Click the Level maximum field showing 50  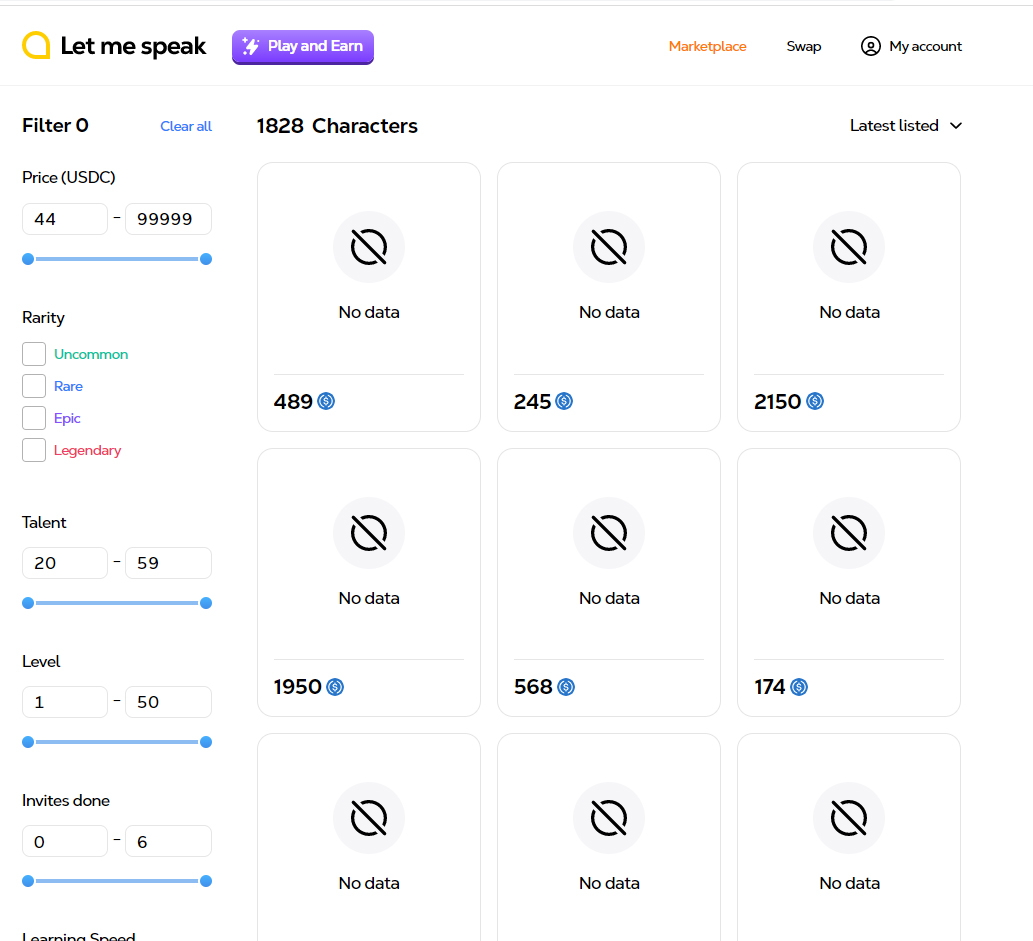point(169,702)
